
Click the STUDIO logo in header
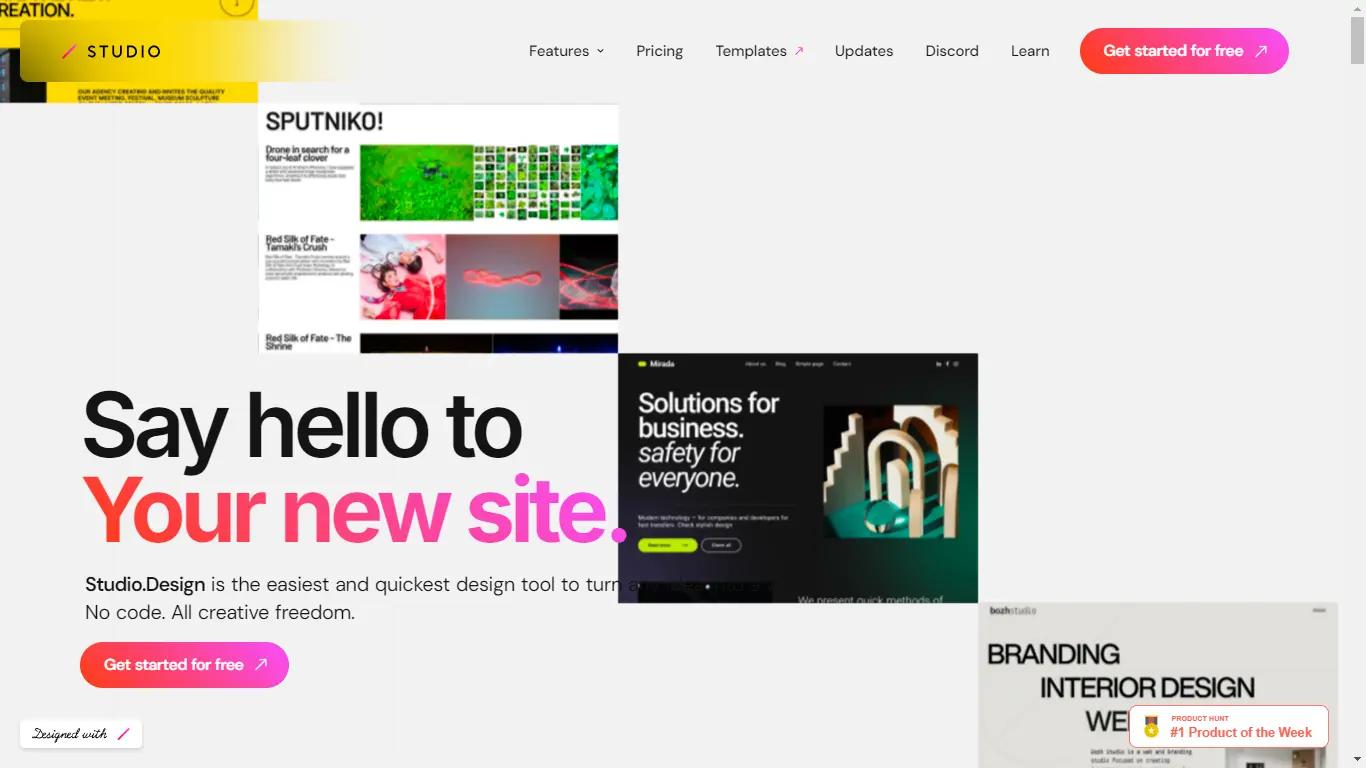point(111,51)
